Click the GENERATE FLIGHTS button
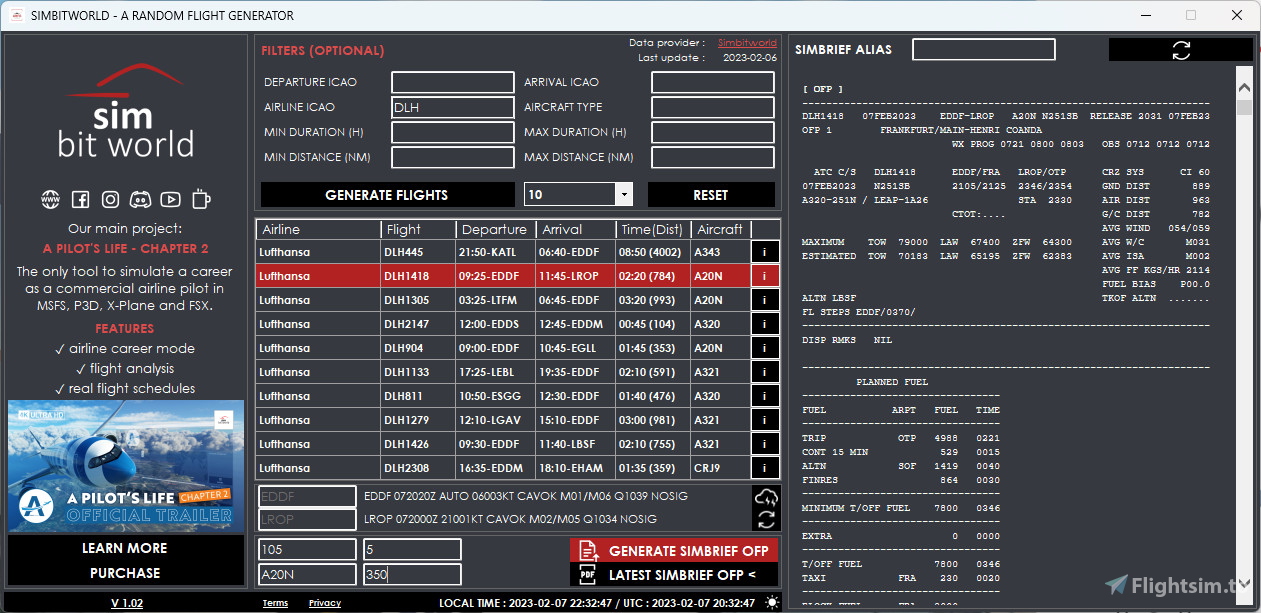 (387, 194)
